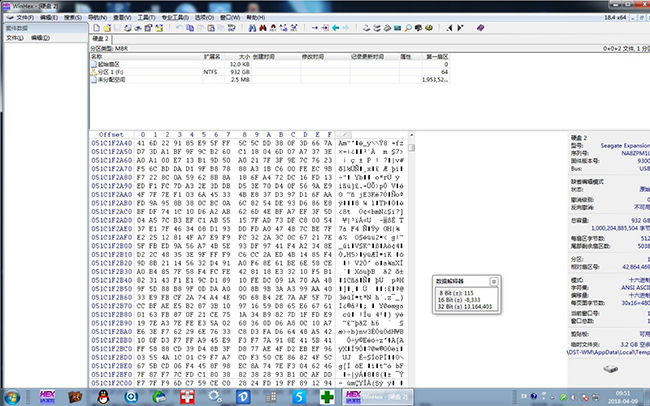
Task: Click the Copy block toolbar icon
Action: pyautogui.click(x=190, y=28)
